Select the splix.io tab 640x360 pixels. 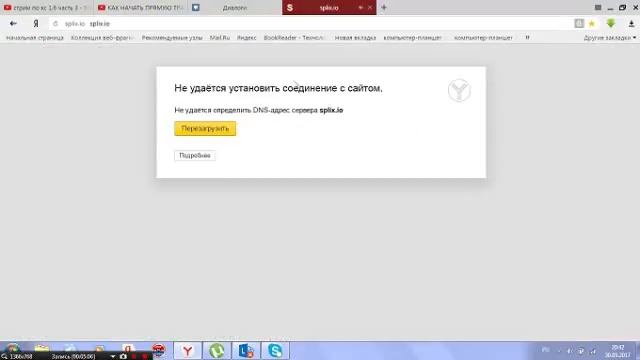(x=329, y=7)
